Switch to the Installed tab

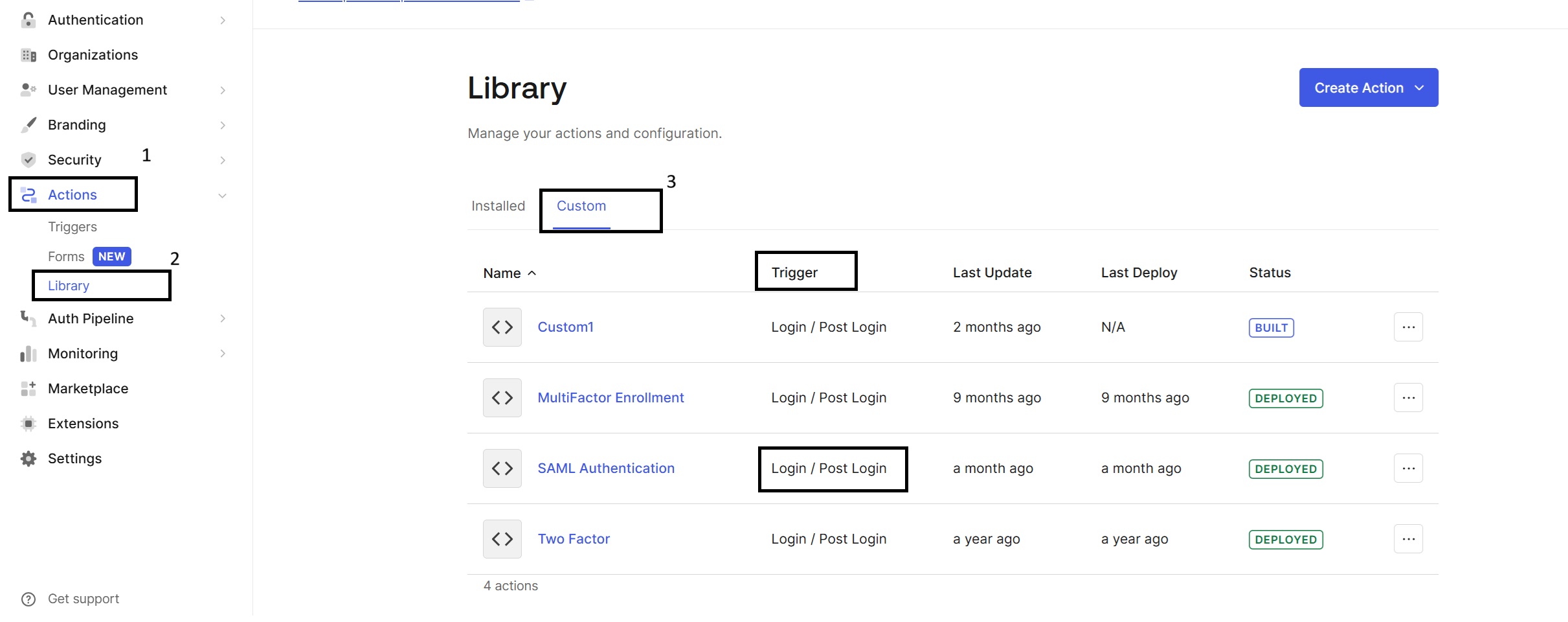(x=498, y=206)
